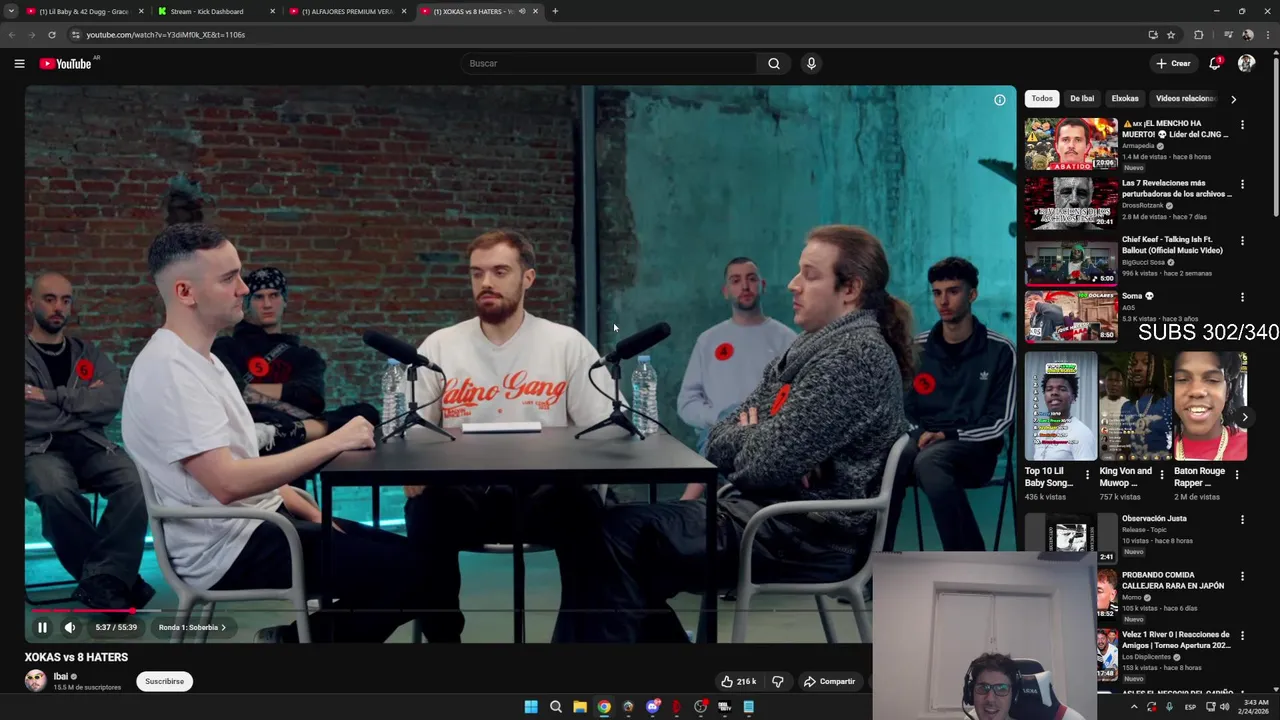Open Windows taskbar search
Screen dimensions: 1280x720
click(556, 707)
